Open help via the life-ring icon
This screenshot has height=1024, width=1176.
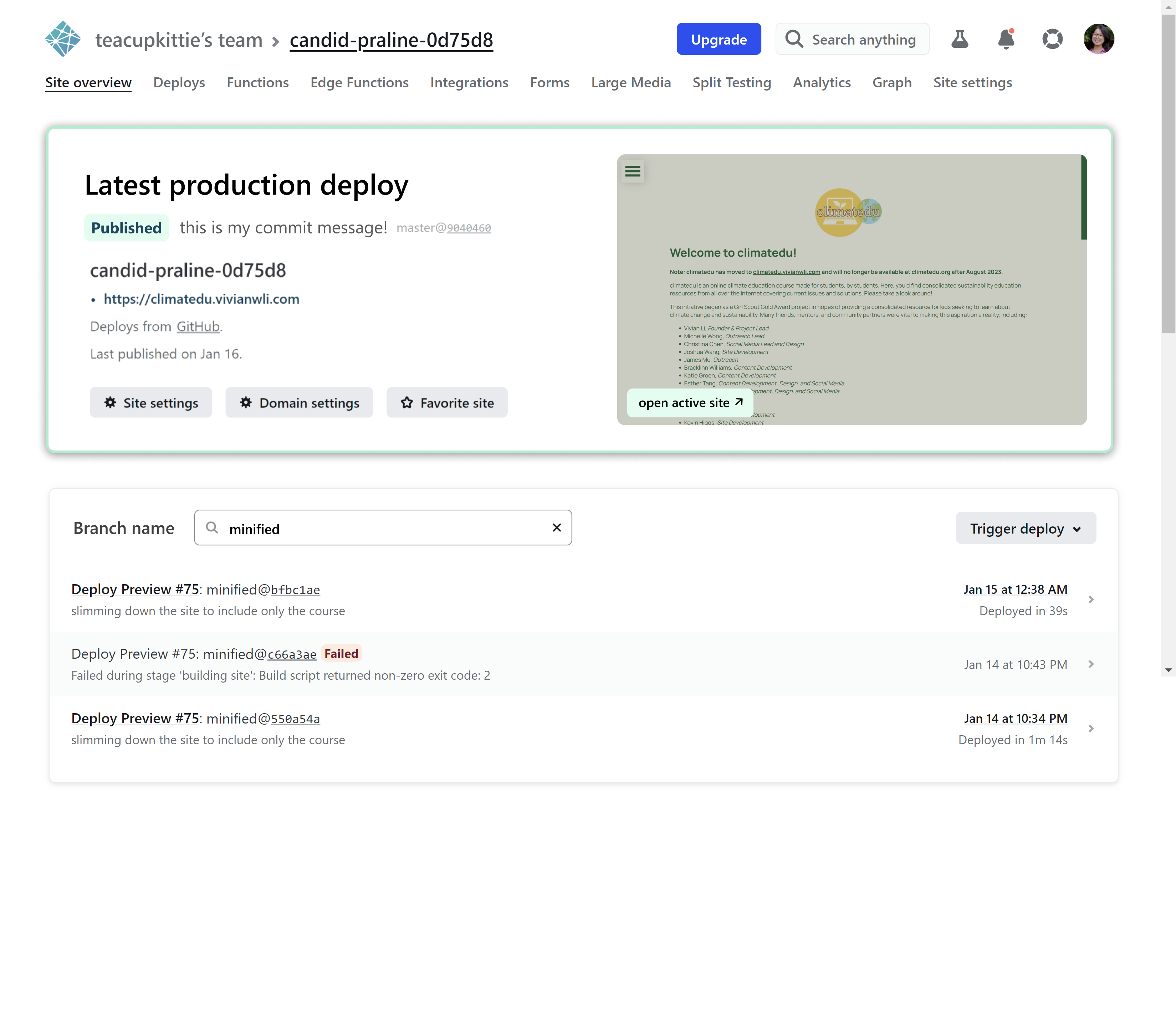click(1053, 39)
